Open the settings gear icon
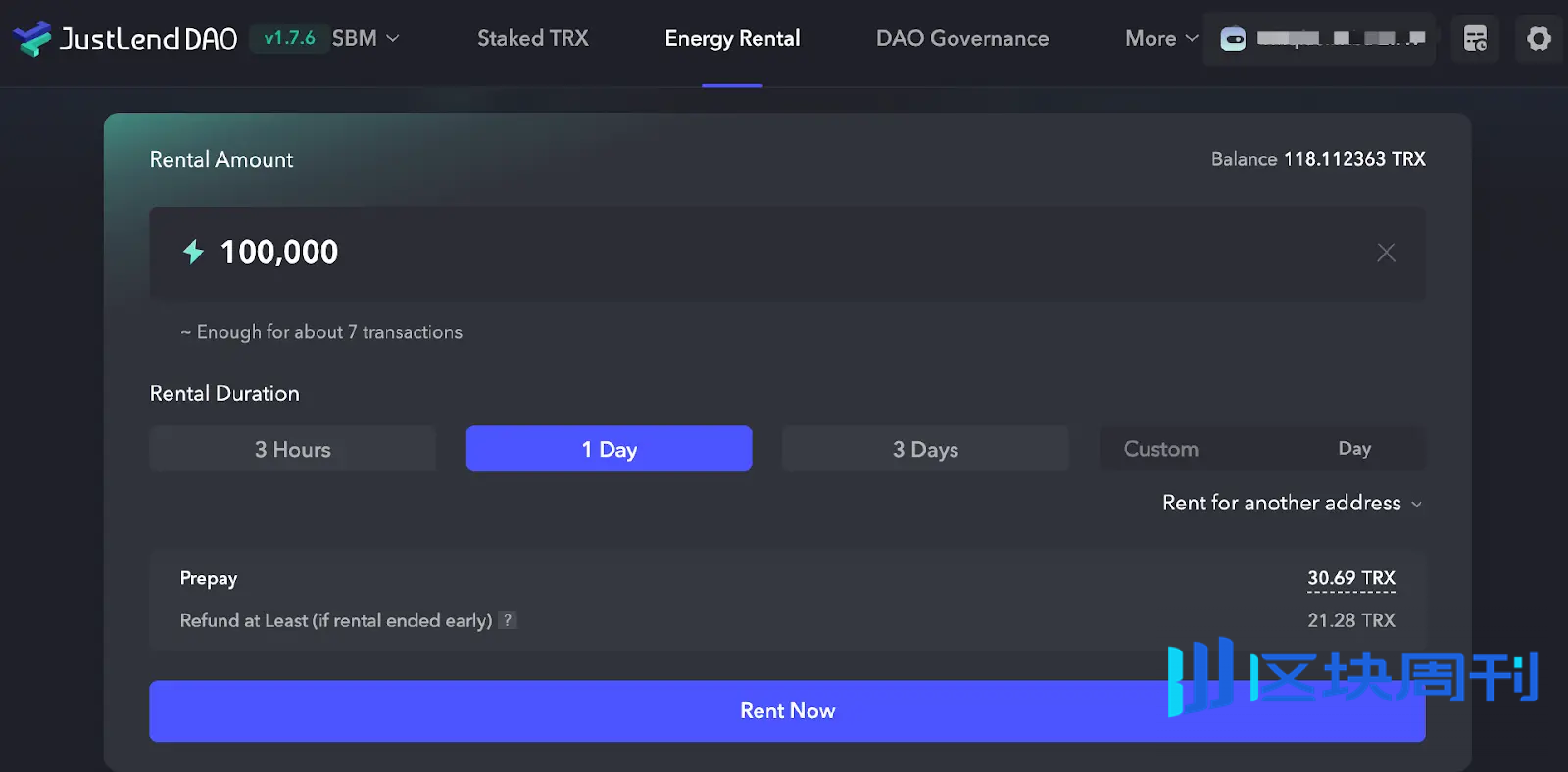This screenshot has height=772, width=1568. (1540, 39)
